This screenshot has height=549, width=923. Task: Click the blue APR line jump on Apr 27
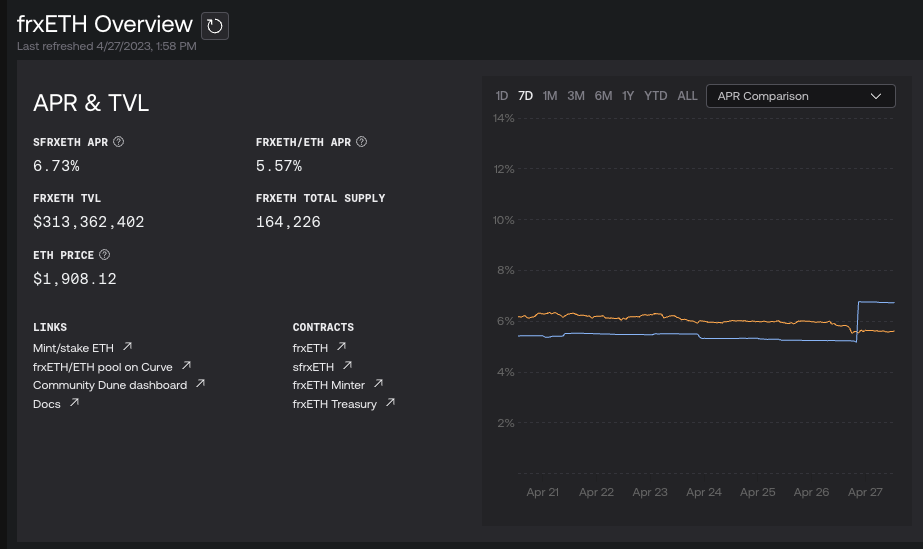pyautogui.click(x=858, y=320)
